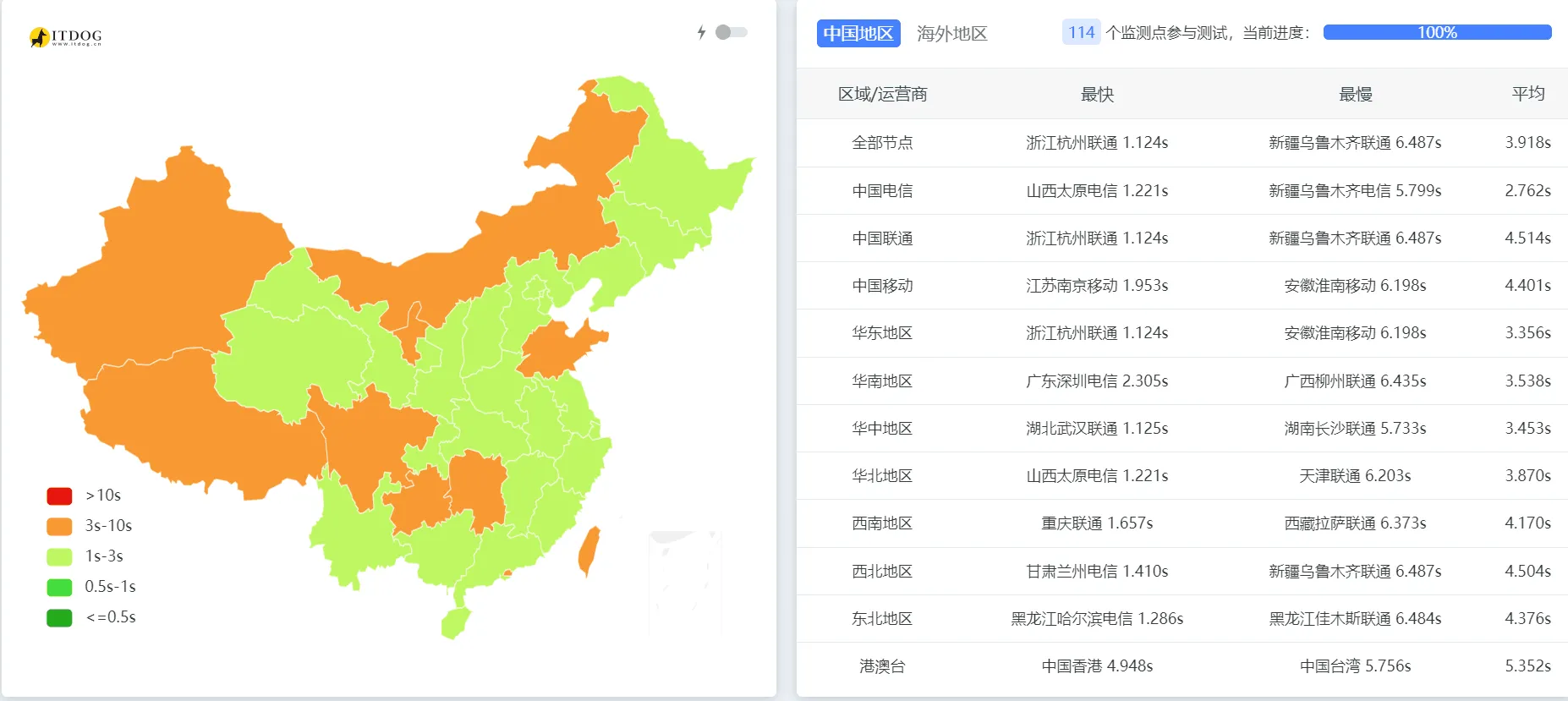Click 西藏拉萨联通 6.373s cell
Viewport: 1568px width, 701px height.
pyautogui.click(x=1355, y=523)
